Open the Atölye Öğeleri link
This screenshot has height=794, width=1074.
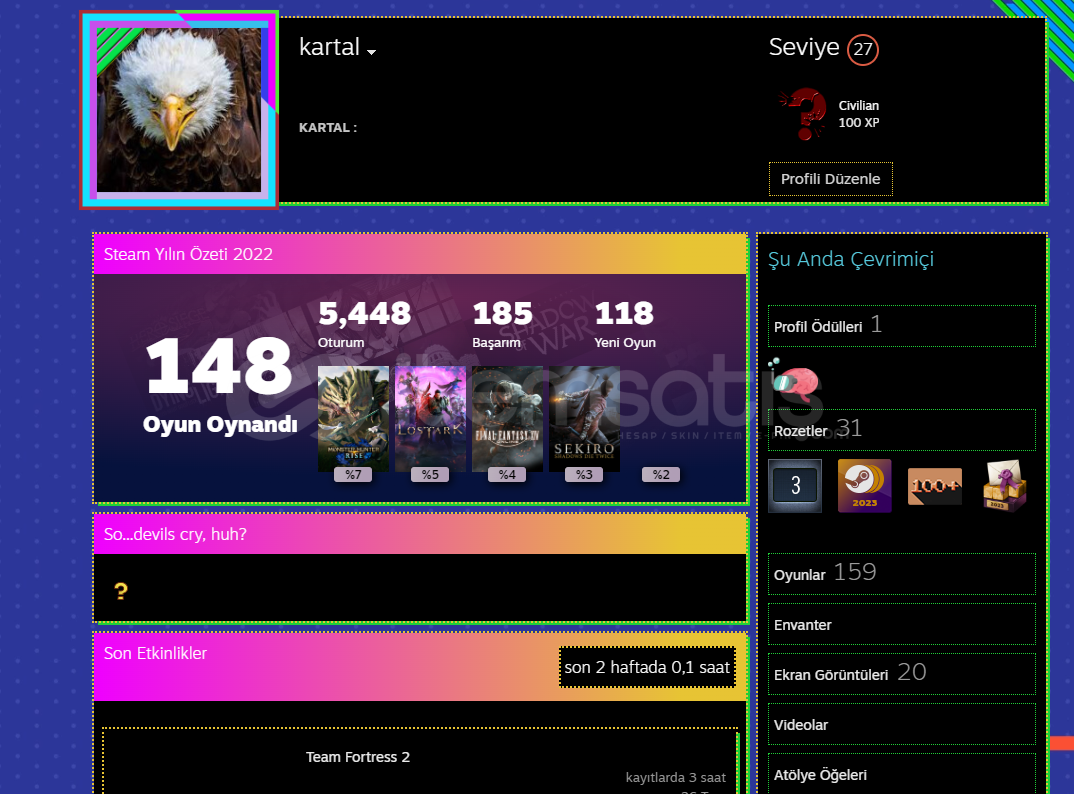click(901, 774)
